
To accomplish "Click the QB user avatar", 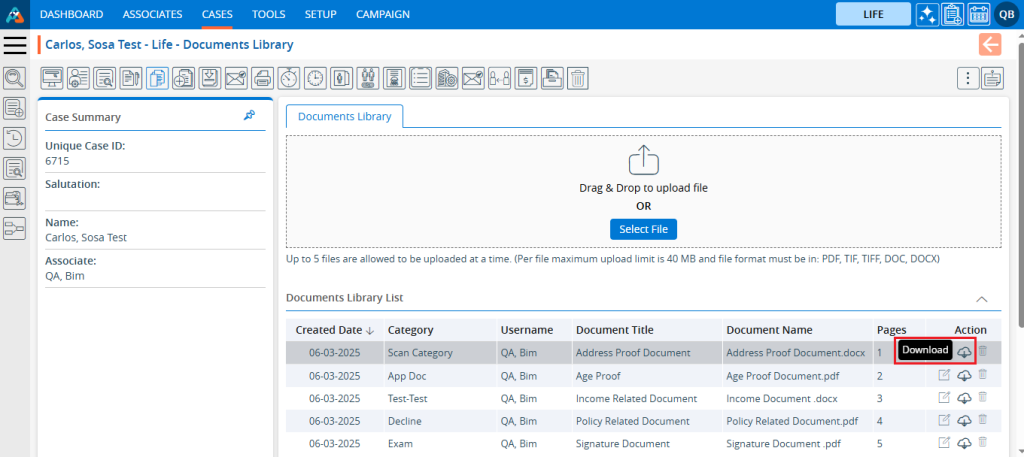I will click(1005, 14).
